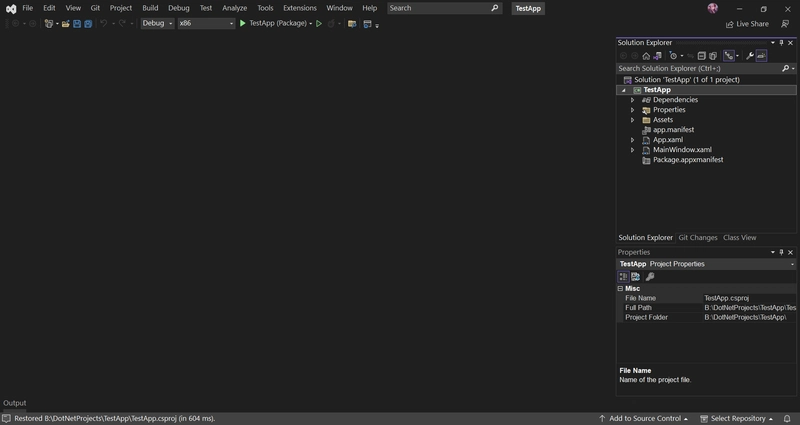Click the main Search box in title bar
800x425 pixels.
(x=444, y=8)
